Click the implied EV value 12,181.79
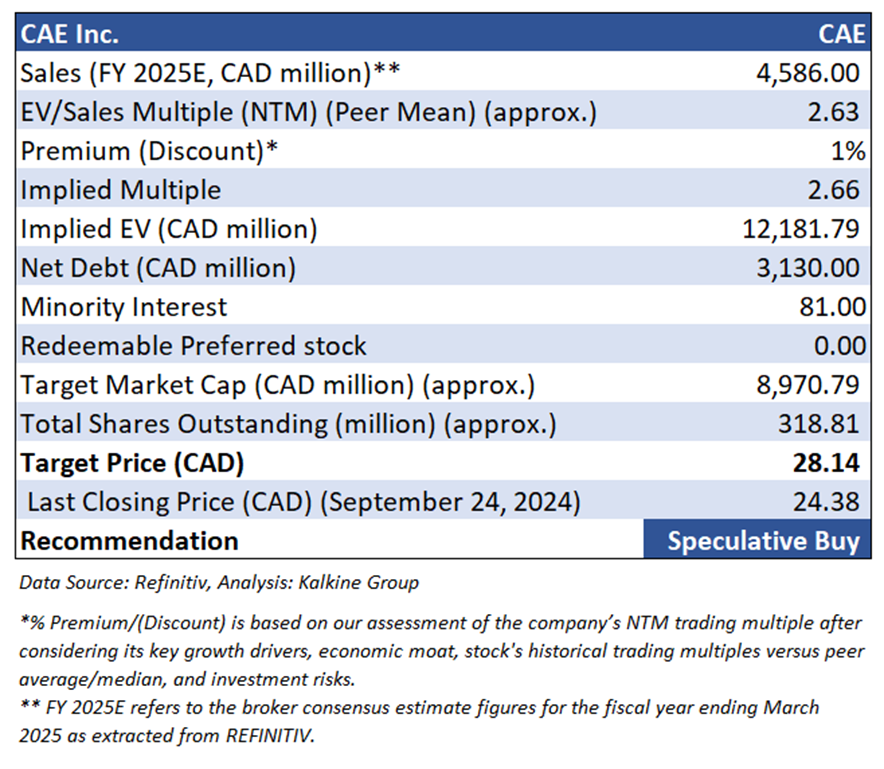Screen dimensions: 884x769 (801, 229)
